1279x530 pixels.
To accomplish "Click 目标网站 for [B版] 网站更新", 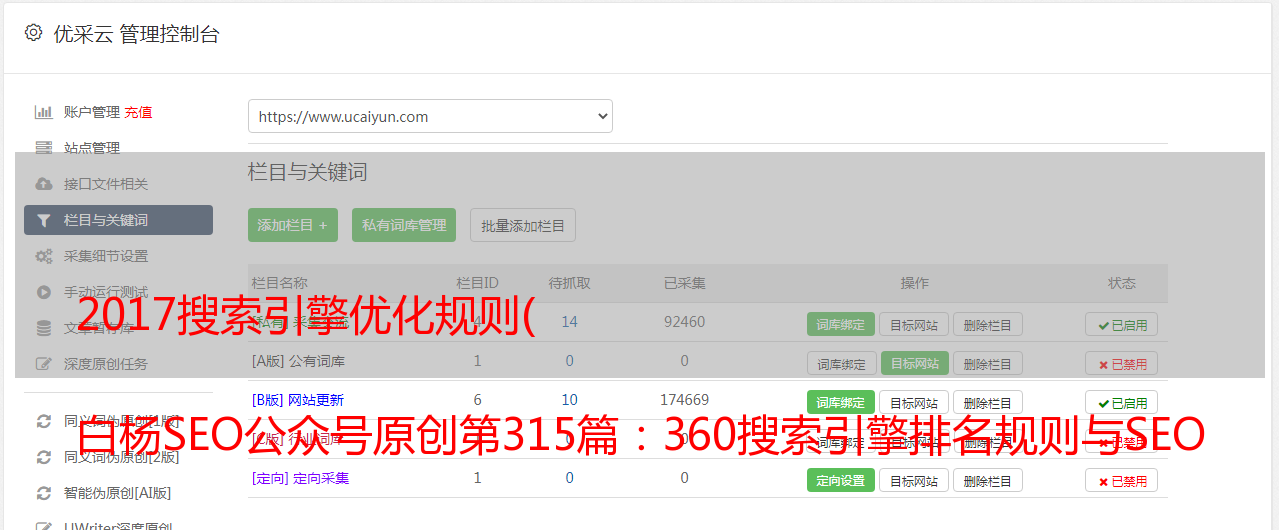I will (914, 402).
